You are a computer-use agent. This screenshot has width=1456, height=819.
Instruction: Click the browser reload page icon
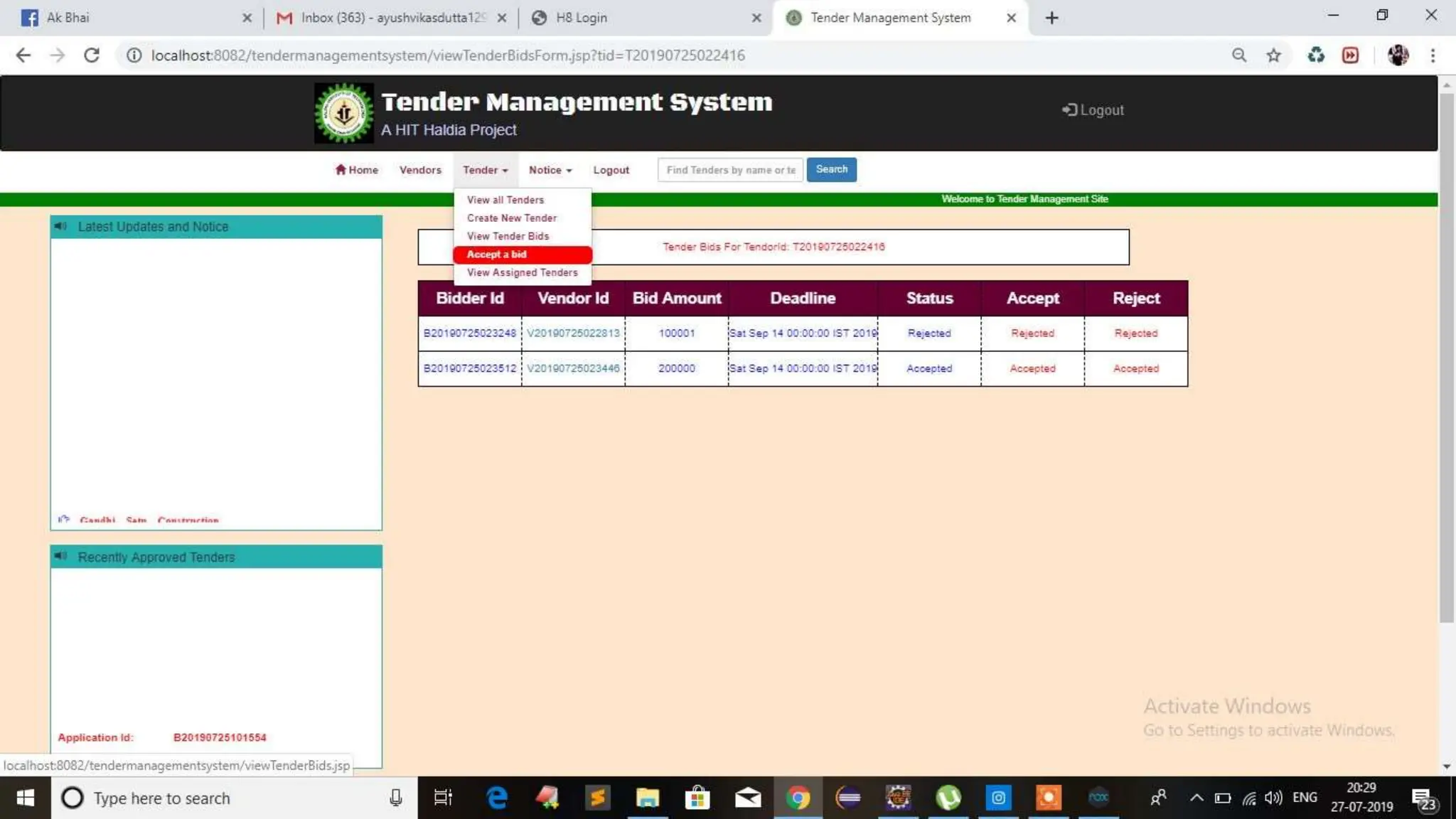pos(91,55)
